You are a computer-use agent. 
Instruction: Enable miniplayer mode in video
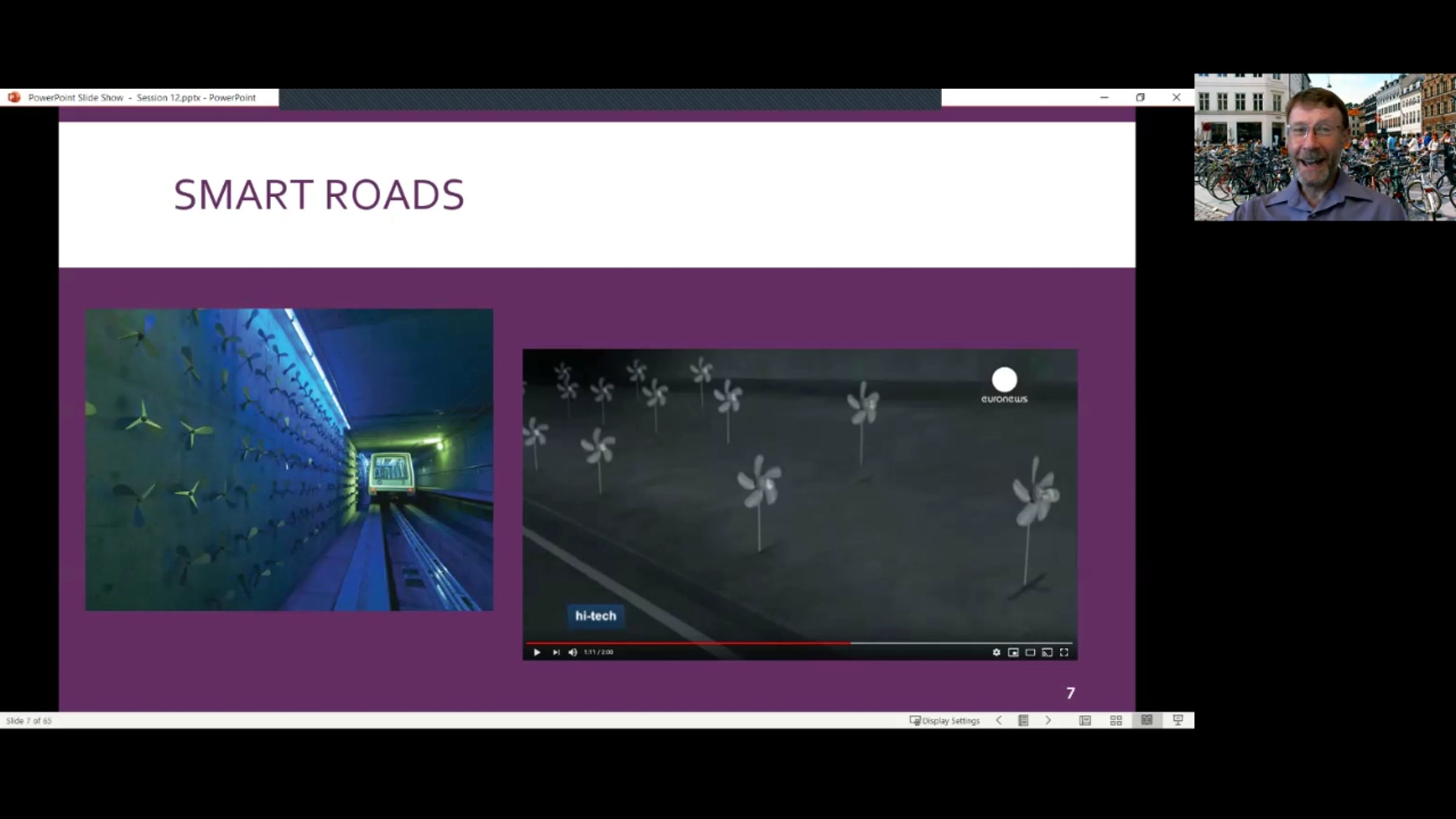[1013, 652]
